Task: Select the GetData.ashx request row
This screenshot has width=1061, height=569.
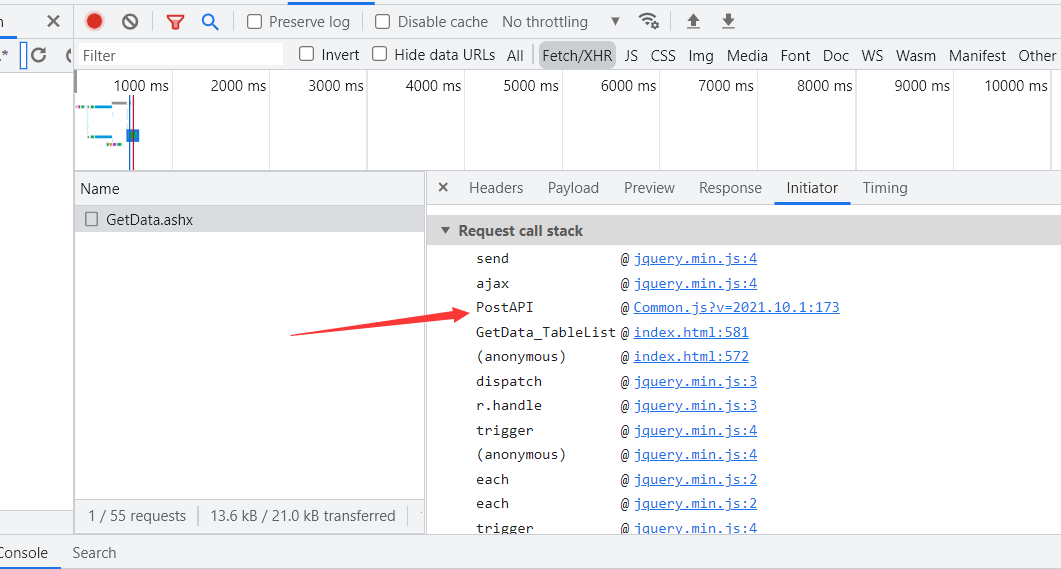Action: coord(249,219)
